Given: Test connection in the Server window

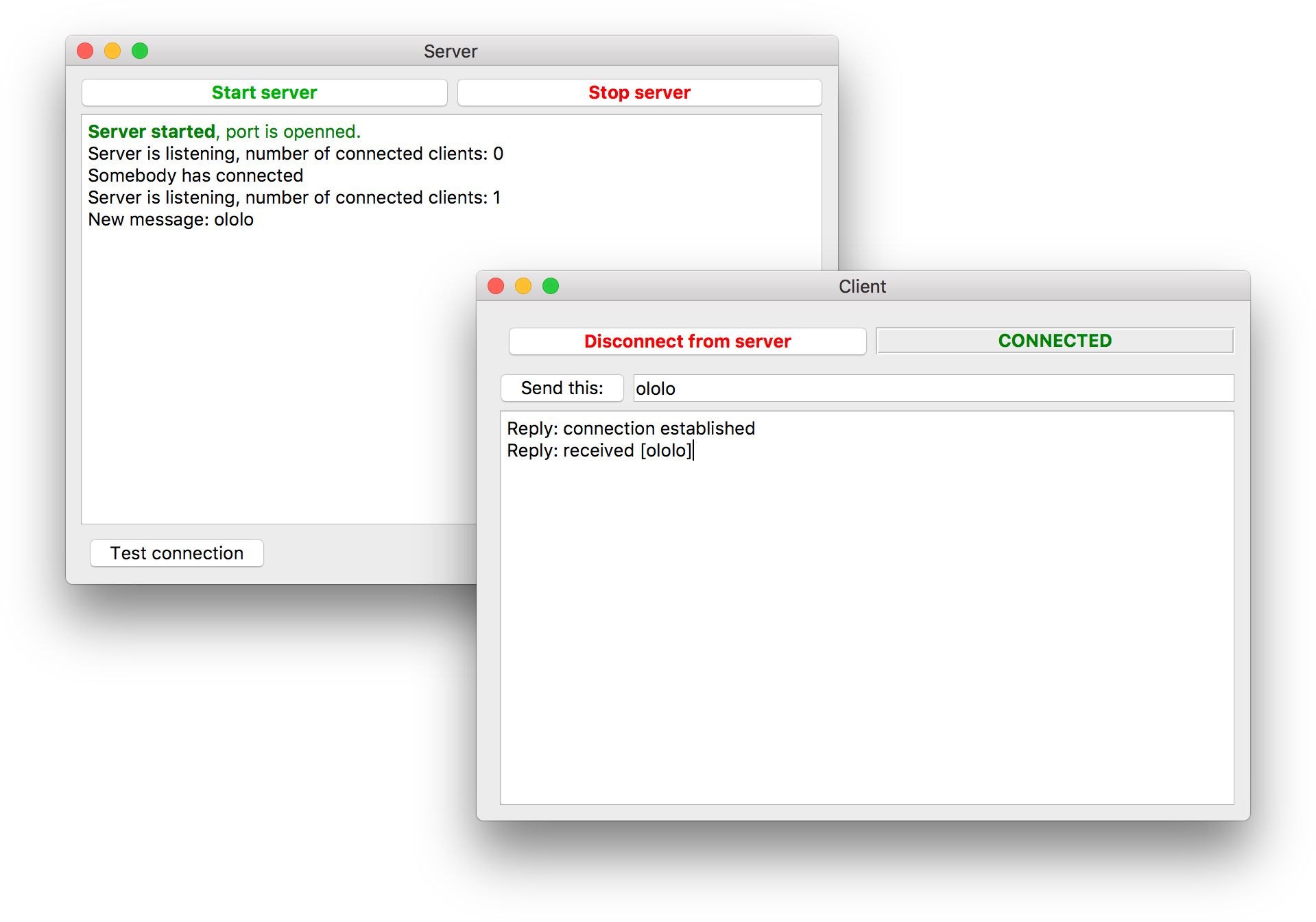Looking at the screenshot, I should [177, 553].
